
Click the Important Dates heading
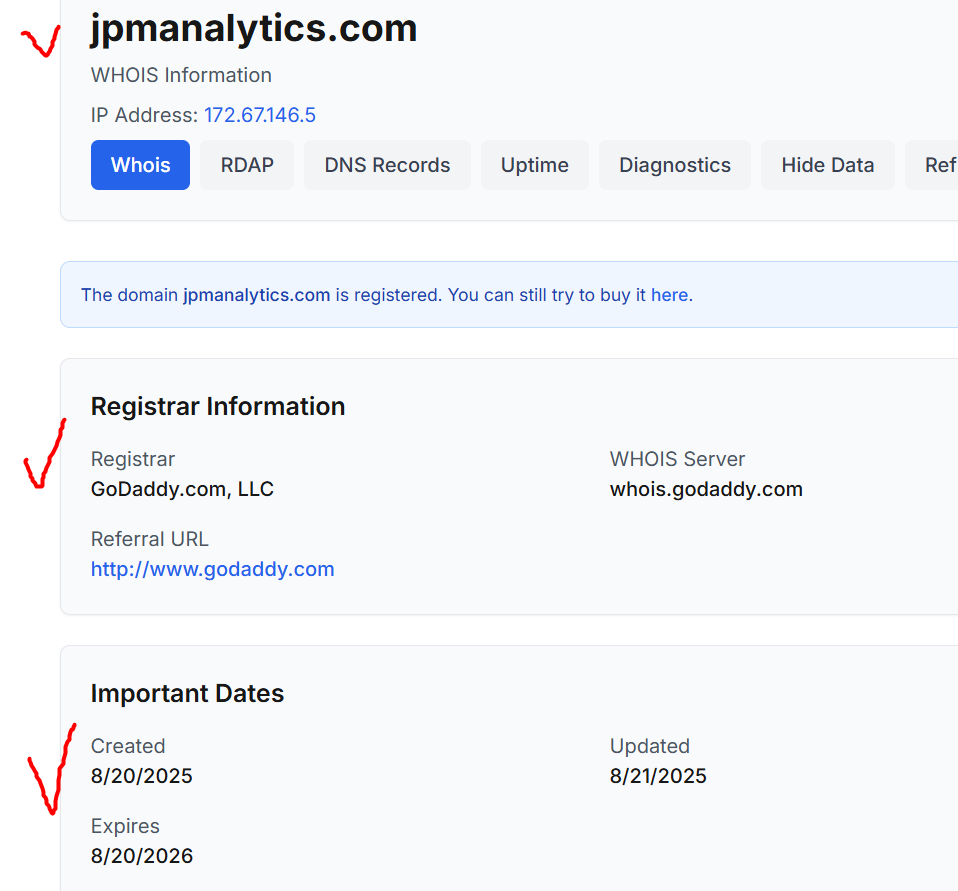click(x=187, y=693)
